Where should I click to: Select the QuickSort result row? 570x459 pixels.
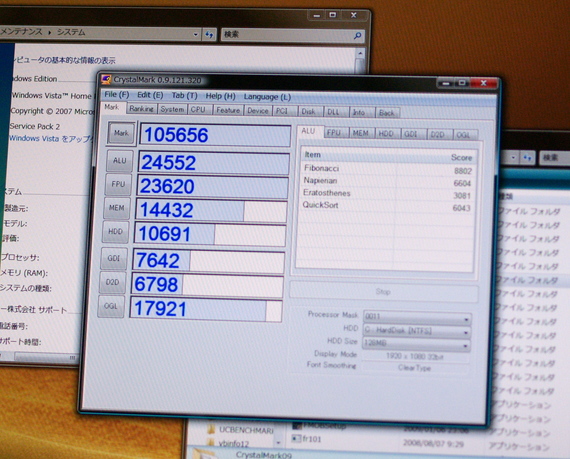[x=386, y=206]
